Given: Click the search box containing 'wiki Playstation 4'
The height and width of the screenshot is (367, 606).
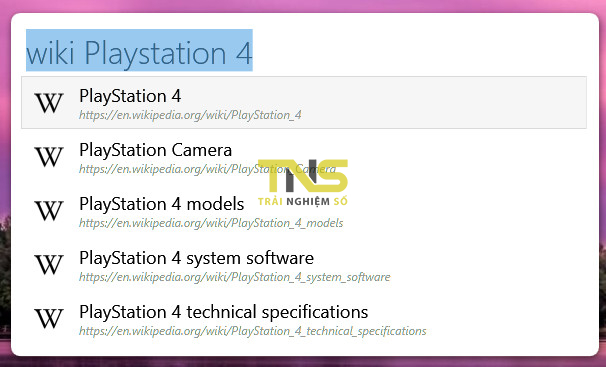Looking at the screenshot, I should (x=304, y=51).
